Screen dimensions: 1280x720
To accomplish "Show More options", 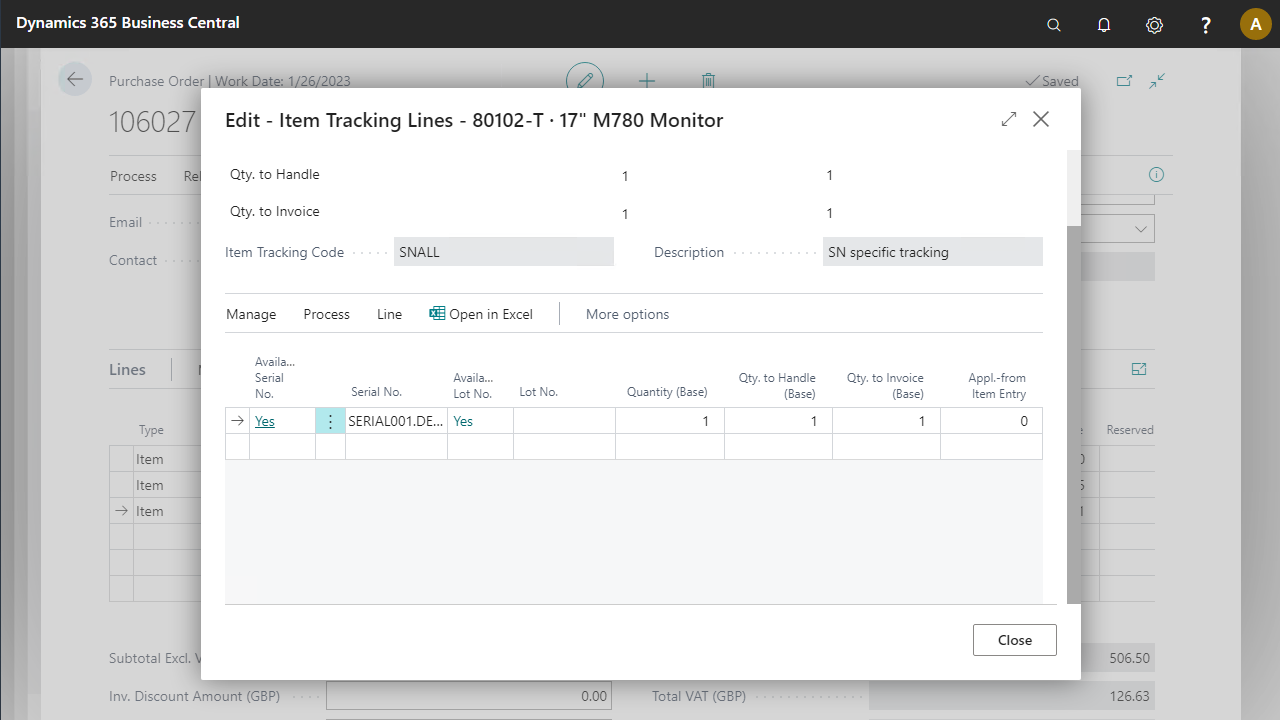I will (x=627, y=314).
